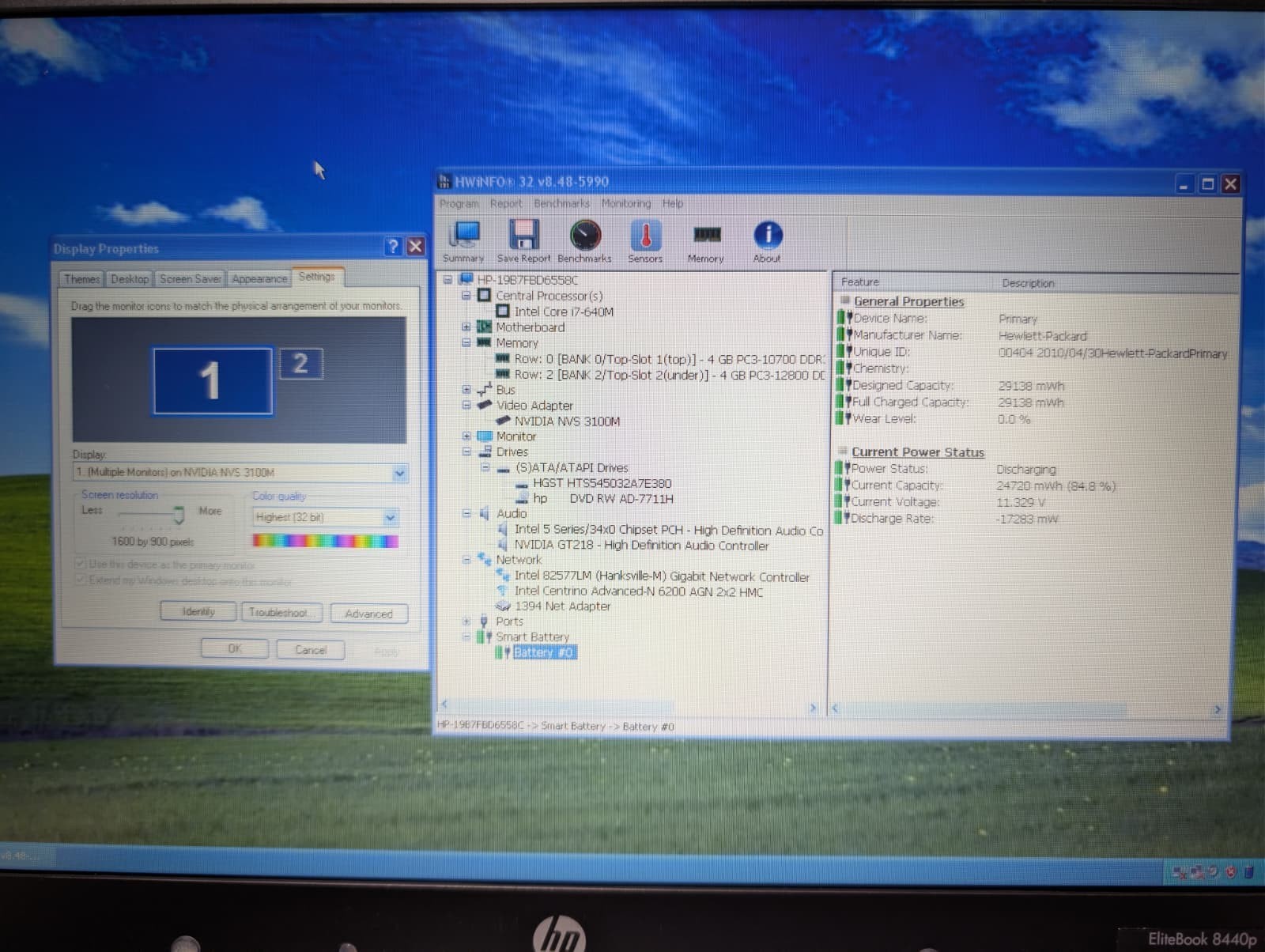
Task: Click the rightmost system tray icon
Action: click(x=1248, y=872)
